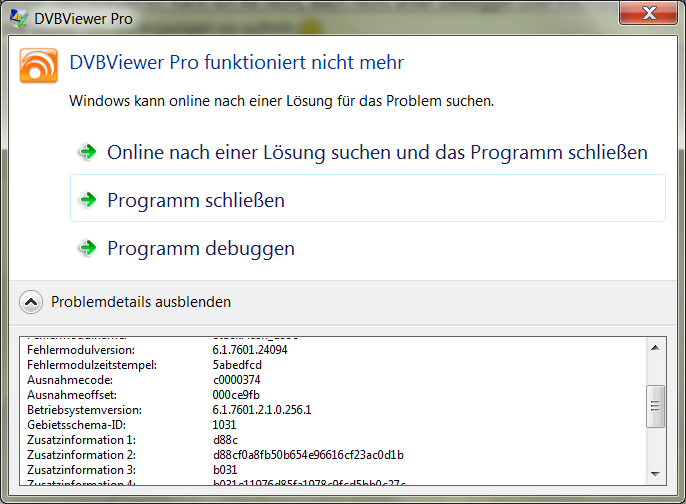Screen dimensions: 686x504
Task: Choose 'Online nach einer Lösung suchen und das Programm schließen'
Action: click(x=377, y=152)
